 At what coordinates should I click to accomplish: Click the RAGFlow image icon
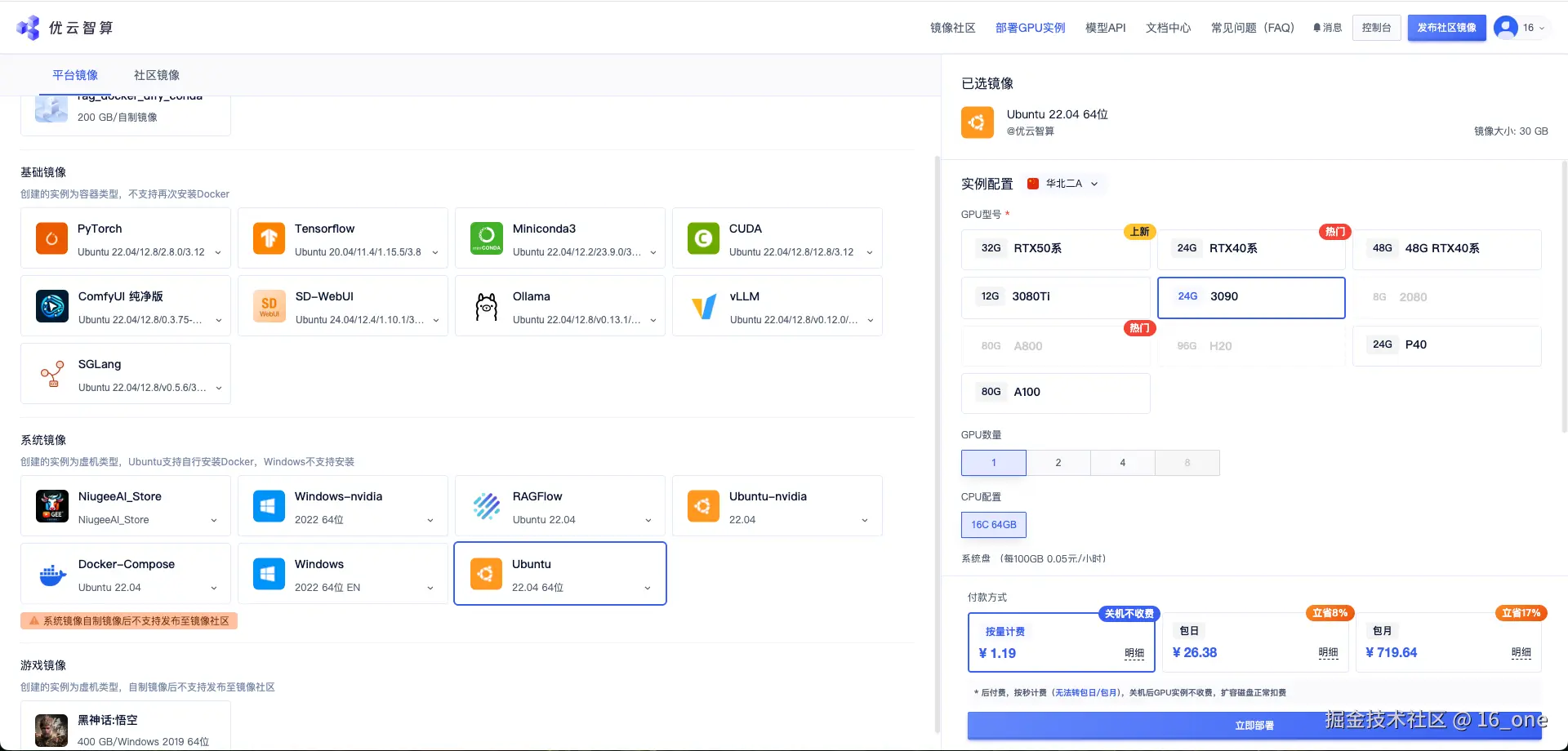coord(487,506)
